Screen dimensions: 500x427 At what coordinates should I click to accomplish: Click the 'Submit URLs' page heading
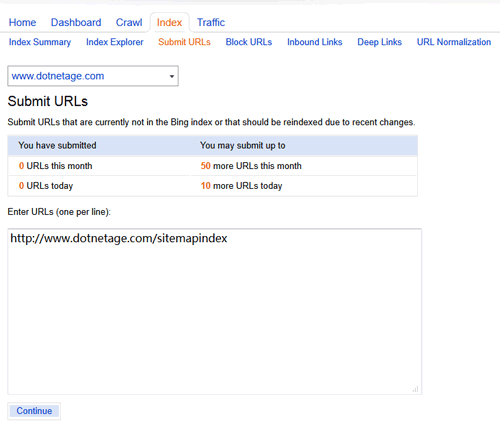point(48,101)
